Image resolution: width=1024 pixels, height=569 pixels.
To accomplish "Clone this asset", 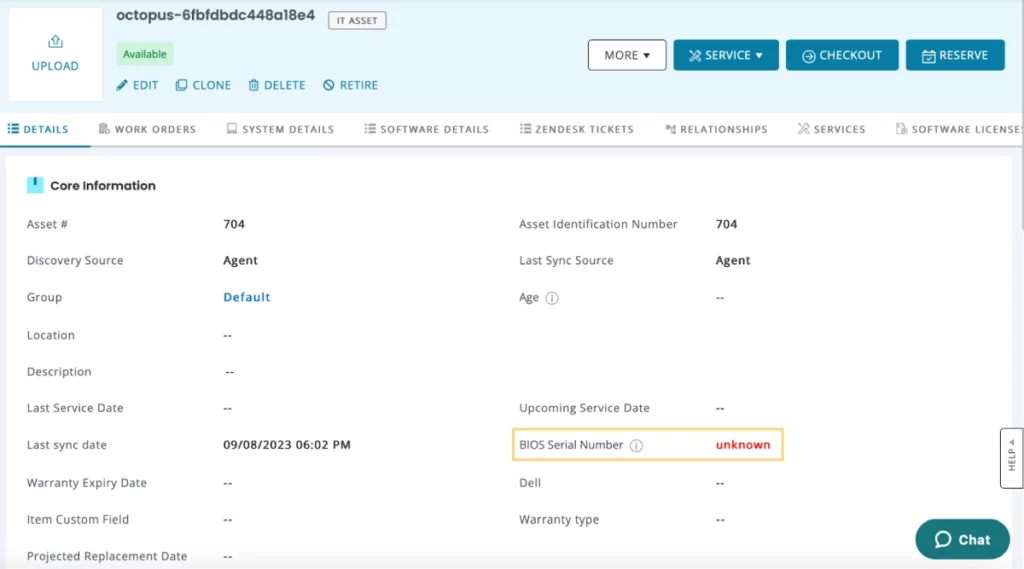I will (x=203, y=86).
